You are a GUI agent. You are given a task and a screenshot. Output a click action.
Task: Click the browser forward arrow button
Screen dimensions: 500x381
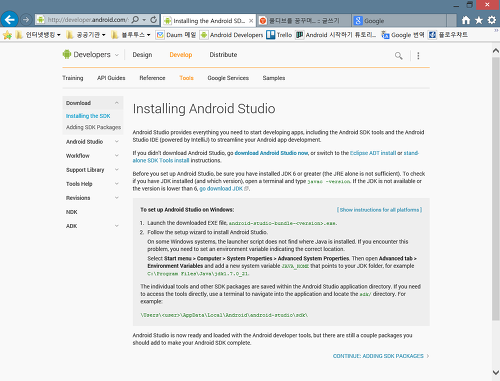tap(26, 20)
